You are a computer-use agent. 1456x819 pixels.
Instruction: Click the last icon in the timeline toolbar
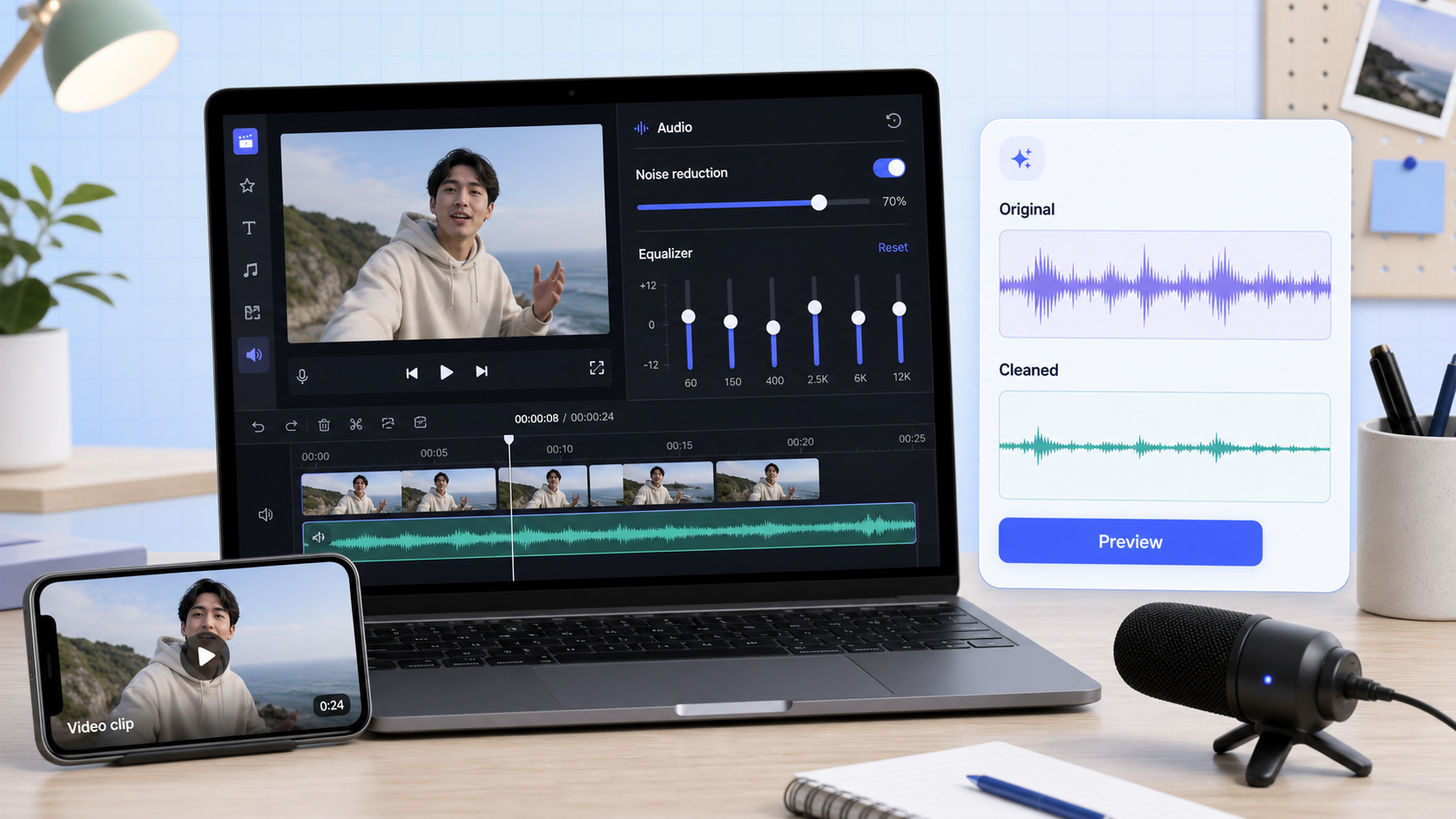[421, 422]
